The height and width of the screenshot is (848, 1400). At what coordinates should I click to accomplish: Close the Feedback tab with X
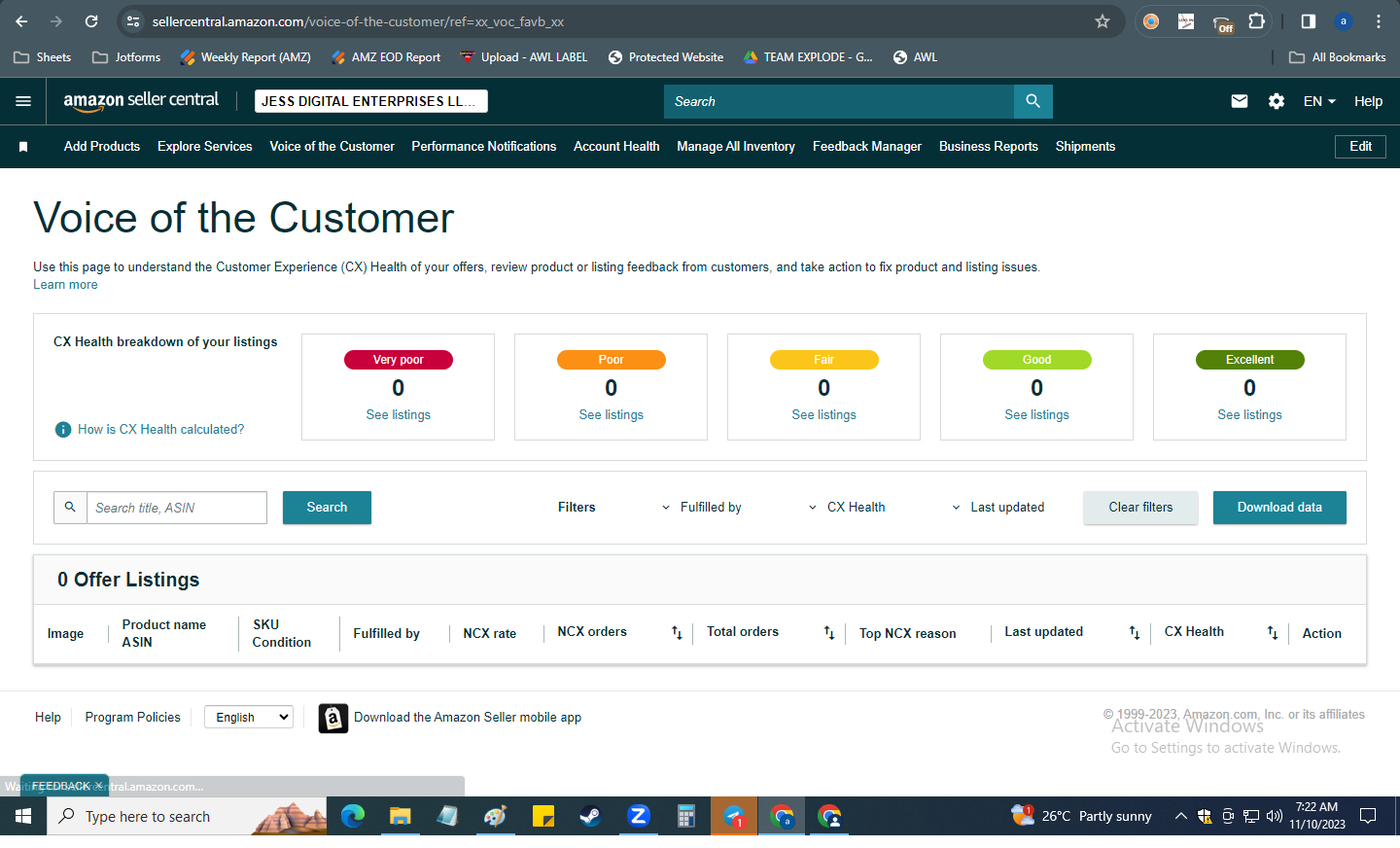click(x=98, y=786)
